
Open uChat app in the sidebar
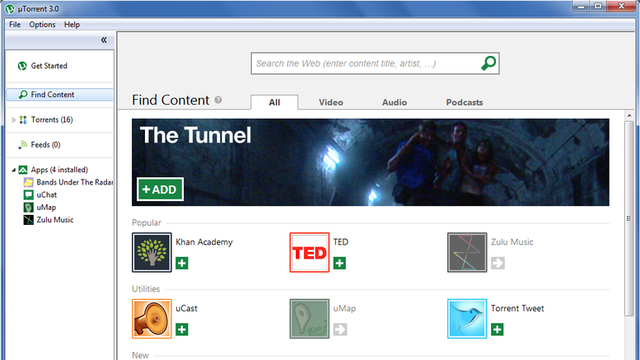pos(47,195)
